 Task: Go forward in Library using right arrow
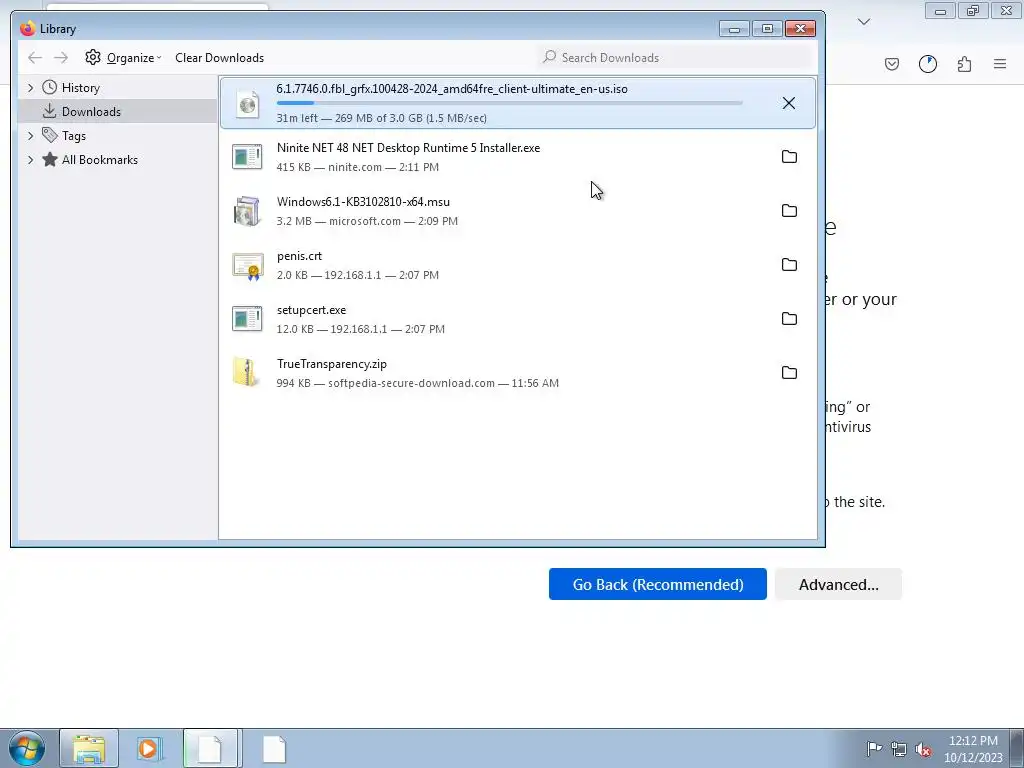pyautogui.click(x=61, y=57)
